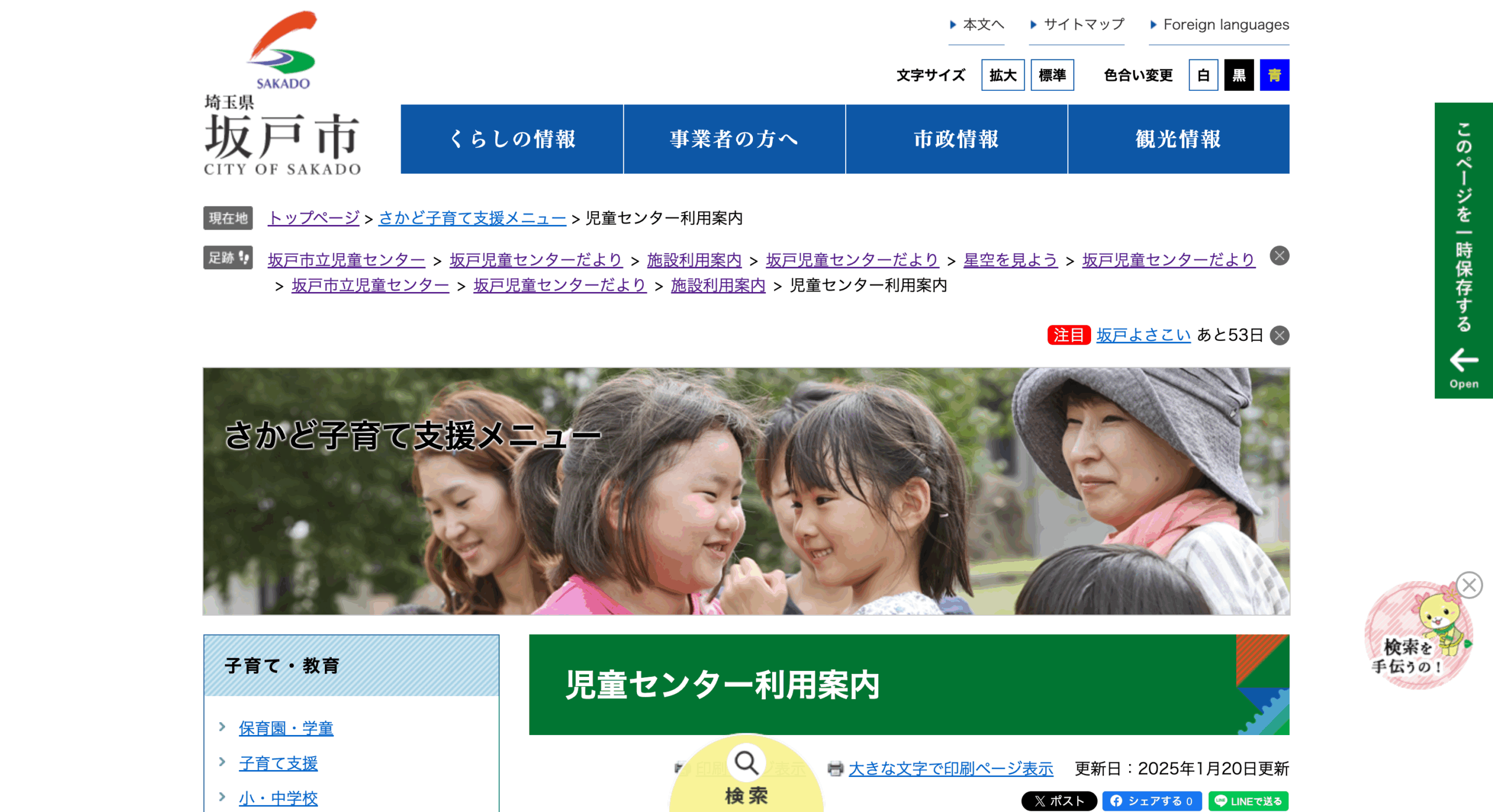Open くらしの情報 menu
Image resolution: width=1493 pixels, height=812 pixels.
click(512, 139)
